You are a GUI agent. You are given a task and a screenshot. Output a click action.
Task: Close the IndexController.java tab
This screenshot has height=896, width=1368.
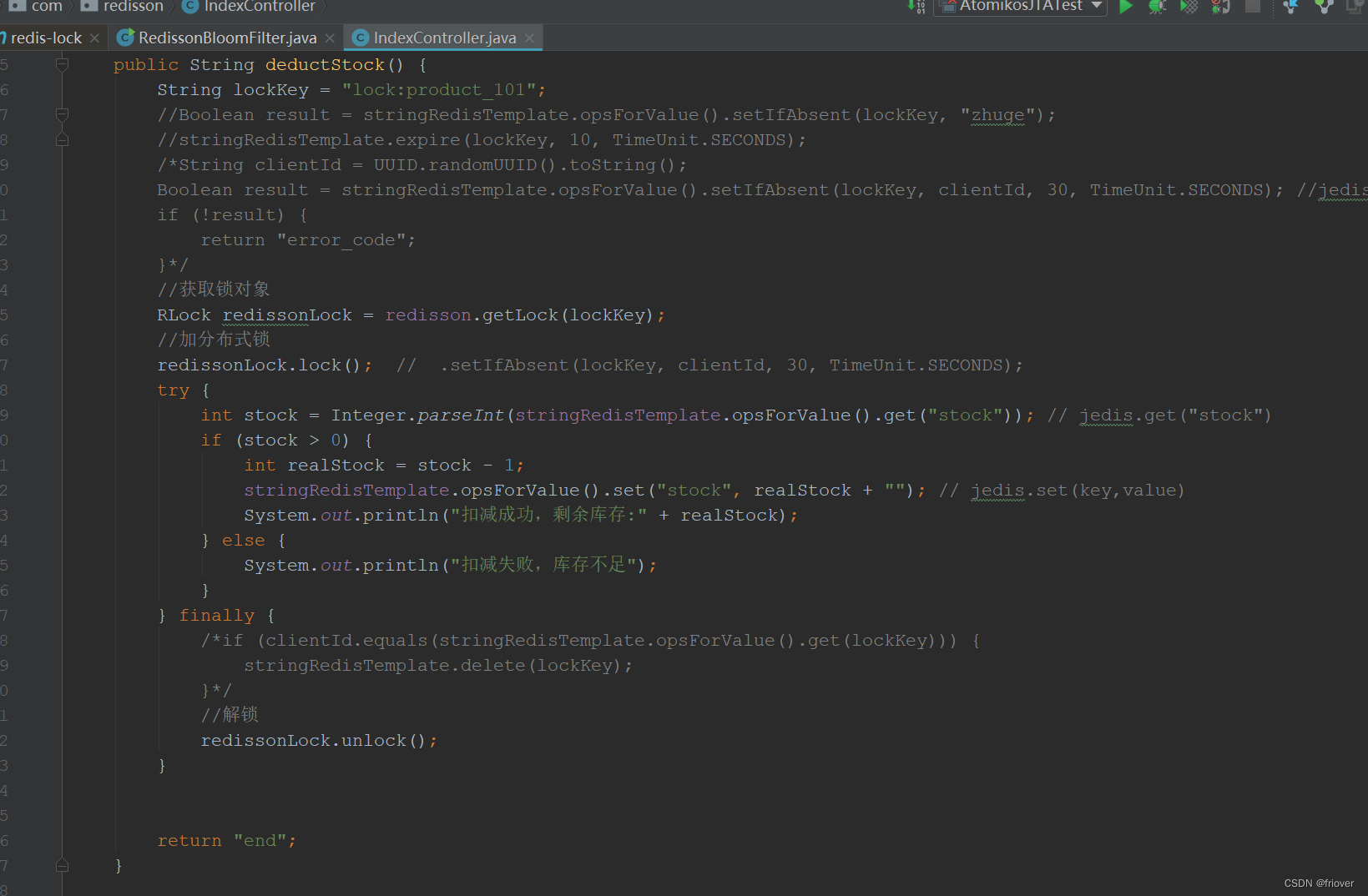click(x=529, y=38)
